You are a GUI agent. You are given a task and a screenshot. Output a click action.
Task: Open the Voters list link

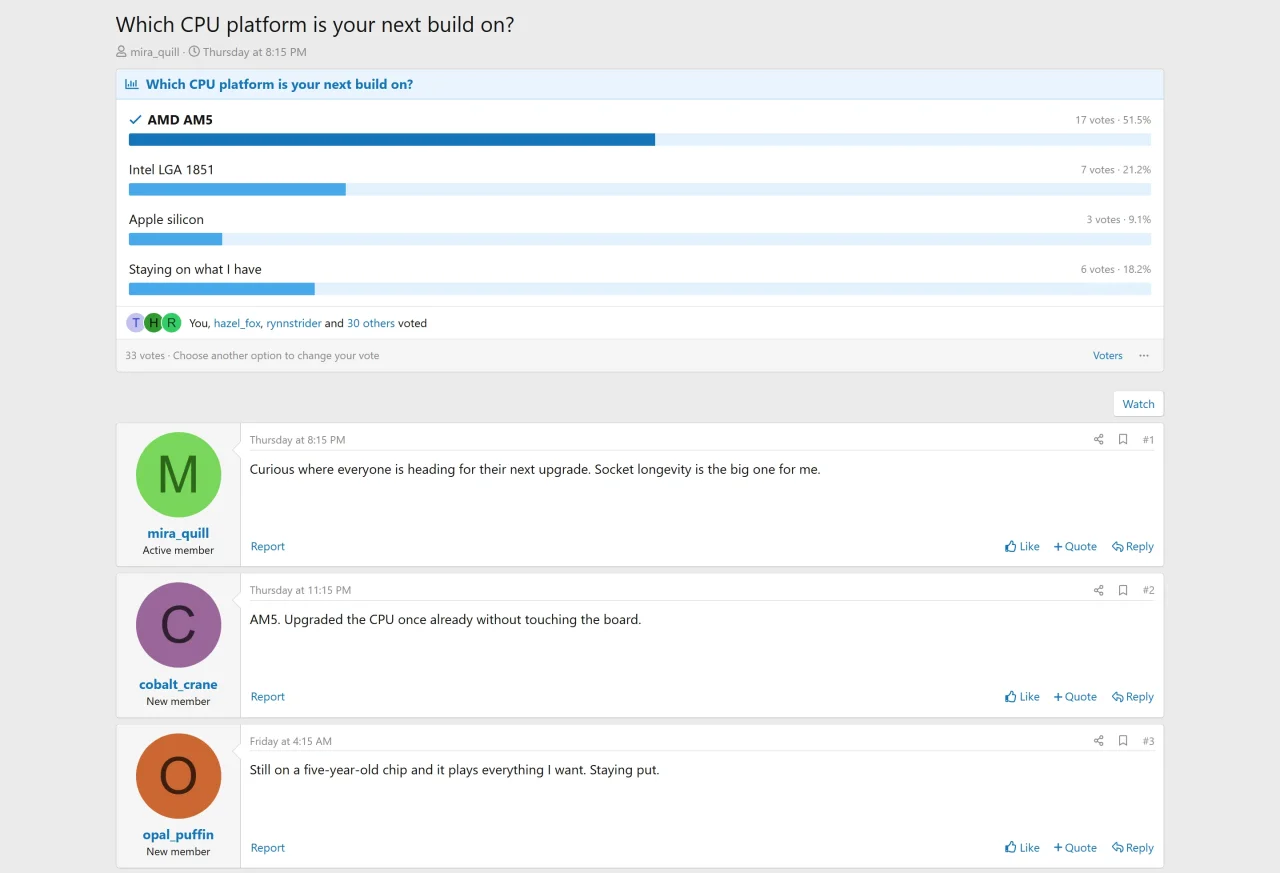coord(1108,356)
